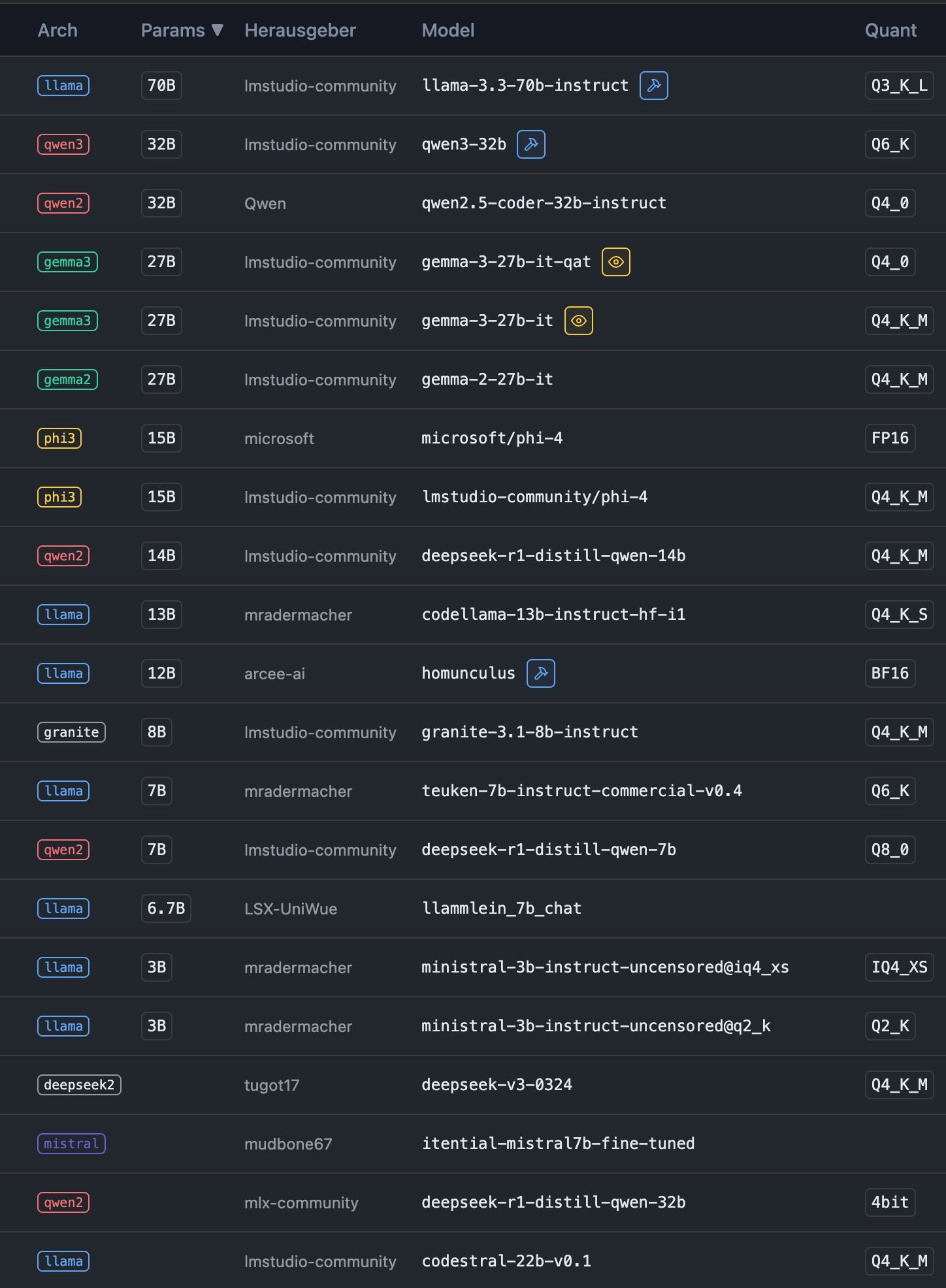Image resolution: width=946 pixels, height=1288 pixels.
Task: Click the hammer icon next to qwen3-32b
Action: (x=530, y=144)
